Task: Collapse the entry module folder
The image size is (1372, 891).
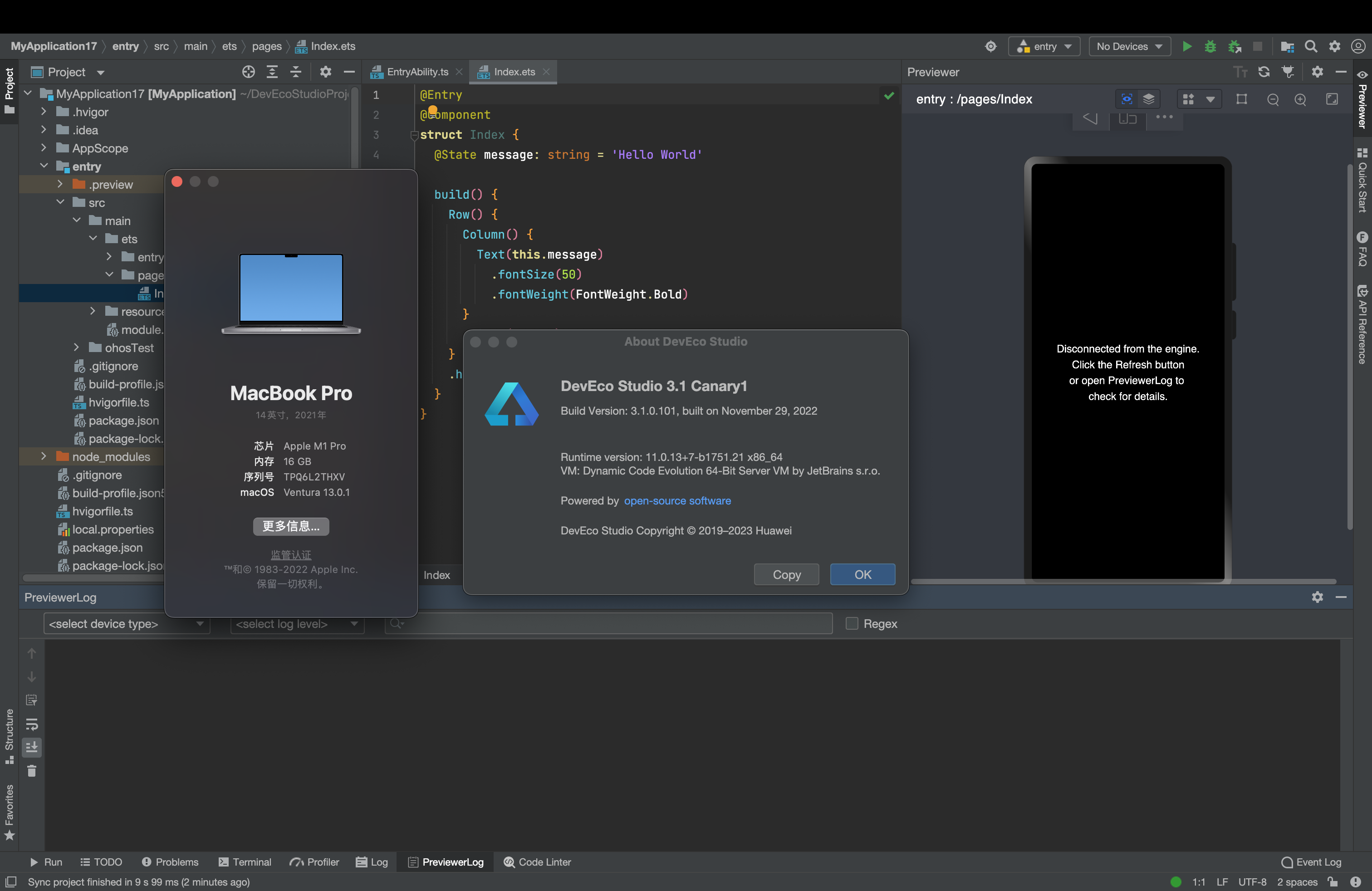Action: pos(44,166)
